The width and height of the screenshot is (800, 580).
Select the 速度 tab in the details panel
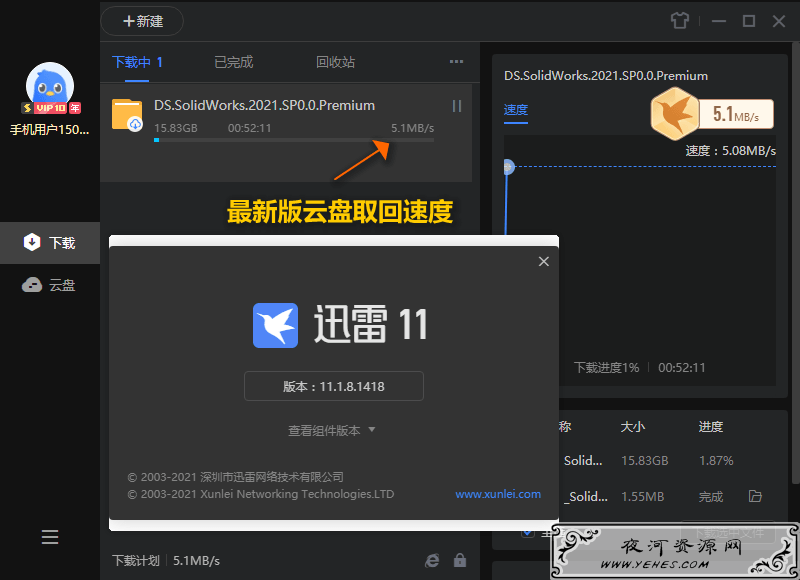click(516, 110)
